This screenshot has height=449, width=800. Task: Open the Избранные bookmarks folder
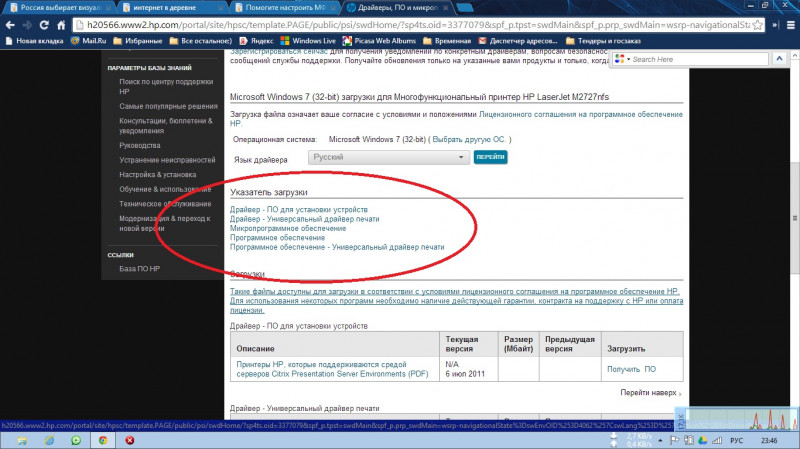137,41
